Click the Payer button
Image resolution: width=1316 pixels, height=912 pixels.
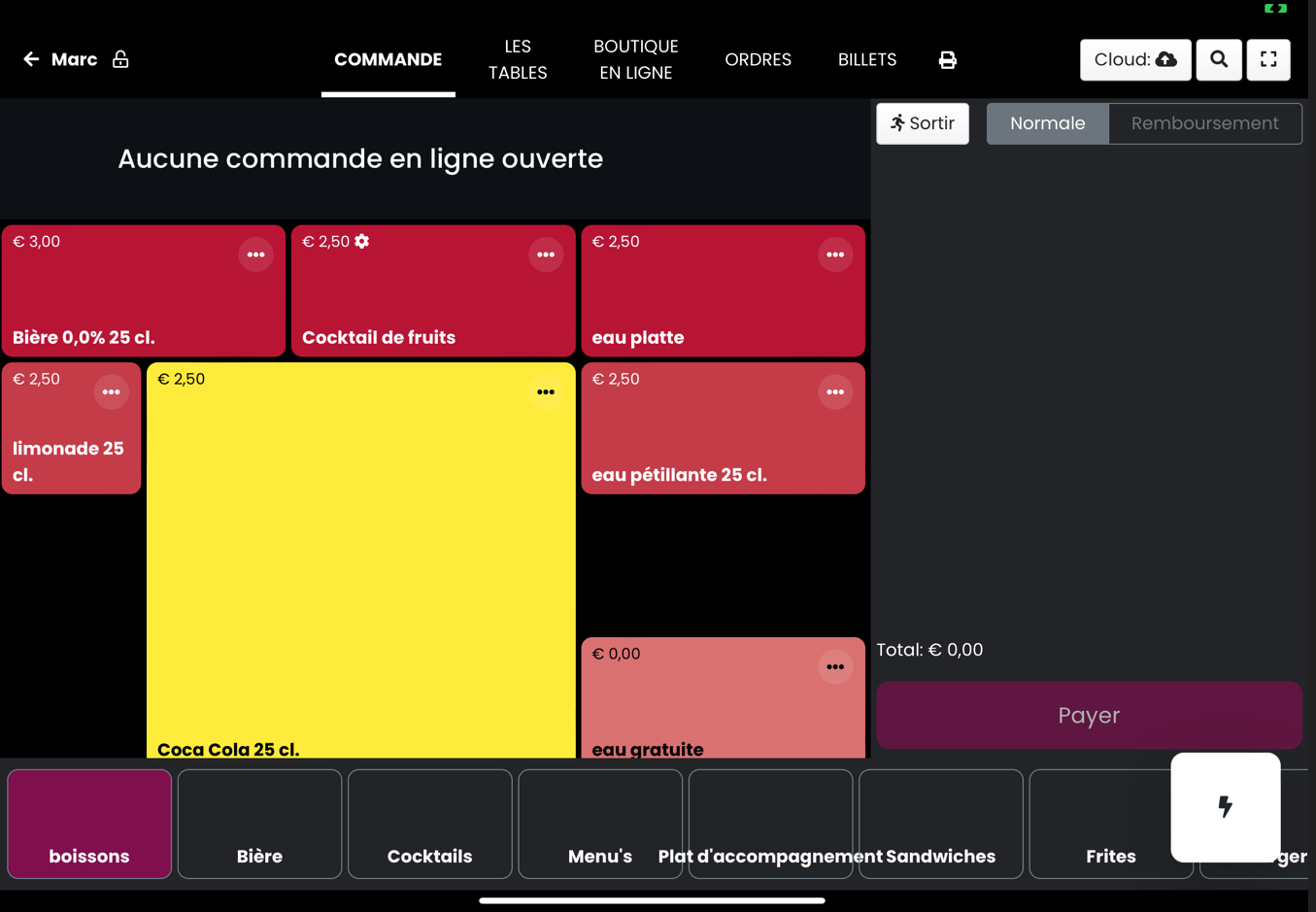[x=1089, y=715]
